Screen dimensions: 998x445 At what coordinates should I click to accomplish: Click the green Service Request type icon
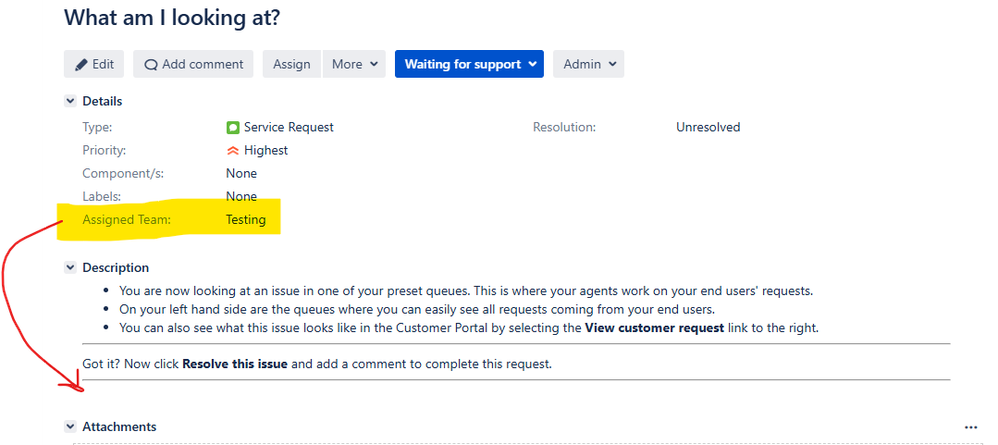[233, 127]
